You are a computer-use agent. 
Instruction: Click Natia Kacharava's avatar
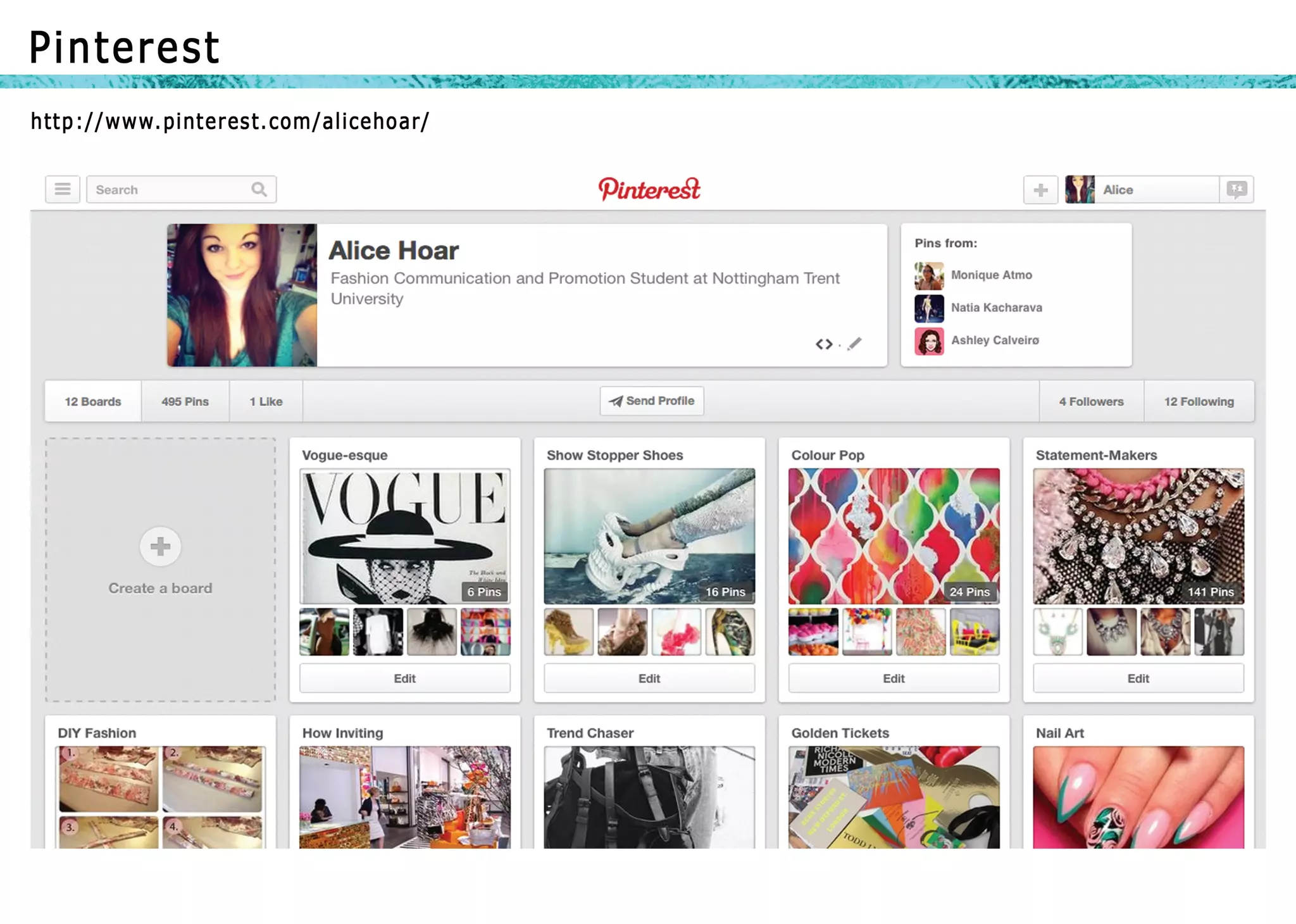click(929, 308)
